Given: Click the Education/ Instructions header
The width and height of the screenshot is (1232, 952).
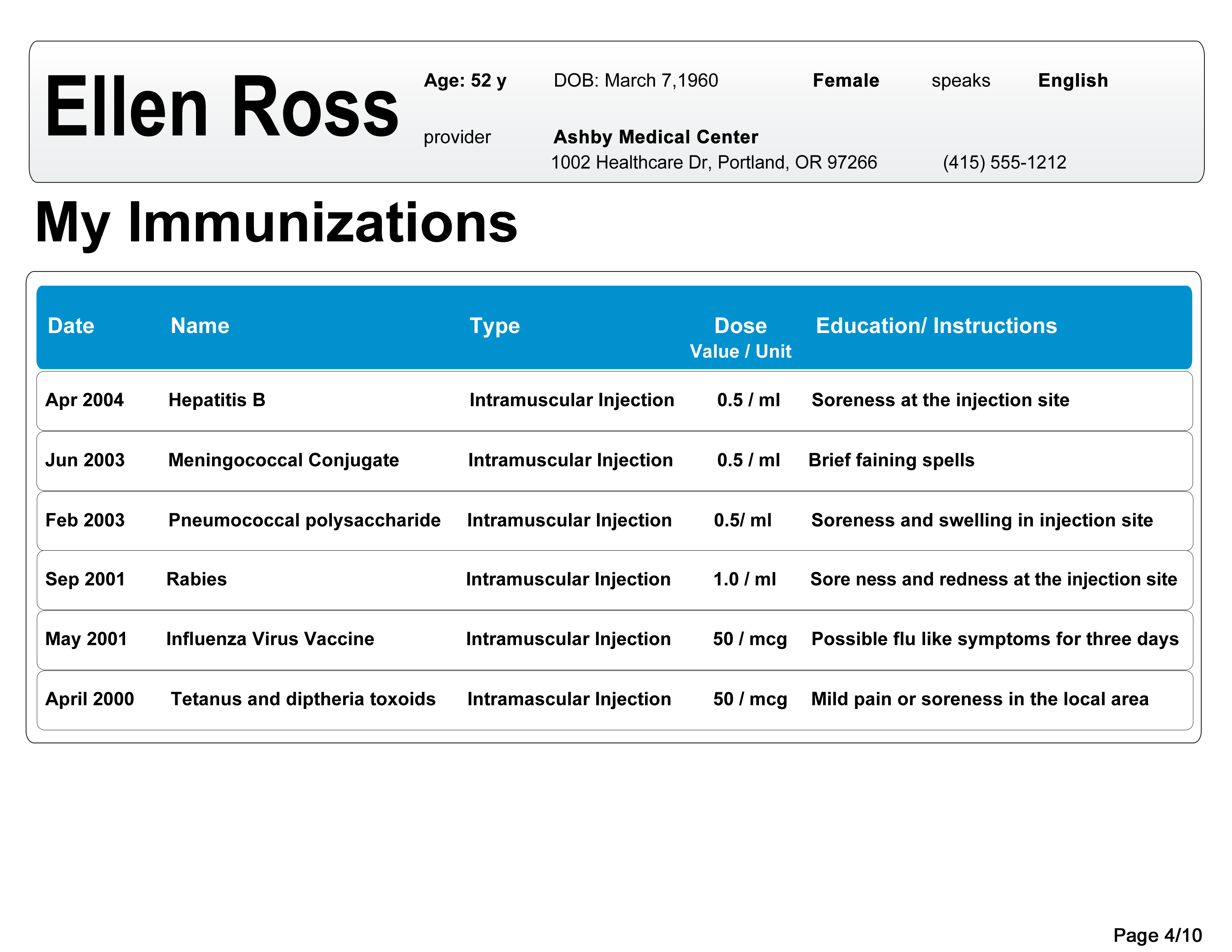Looking at the screenshot, I should (x=936, y=326).
